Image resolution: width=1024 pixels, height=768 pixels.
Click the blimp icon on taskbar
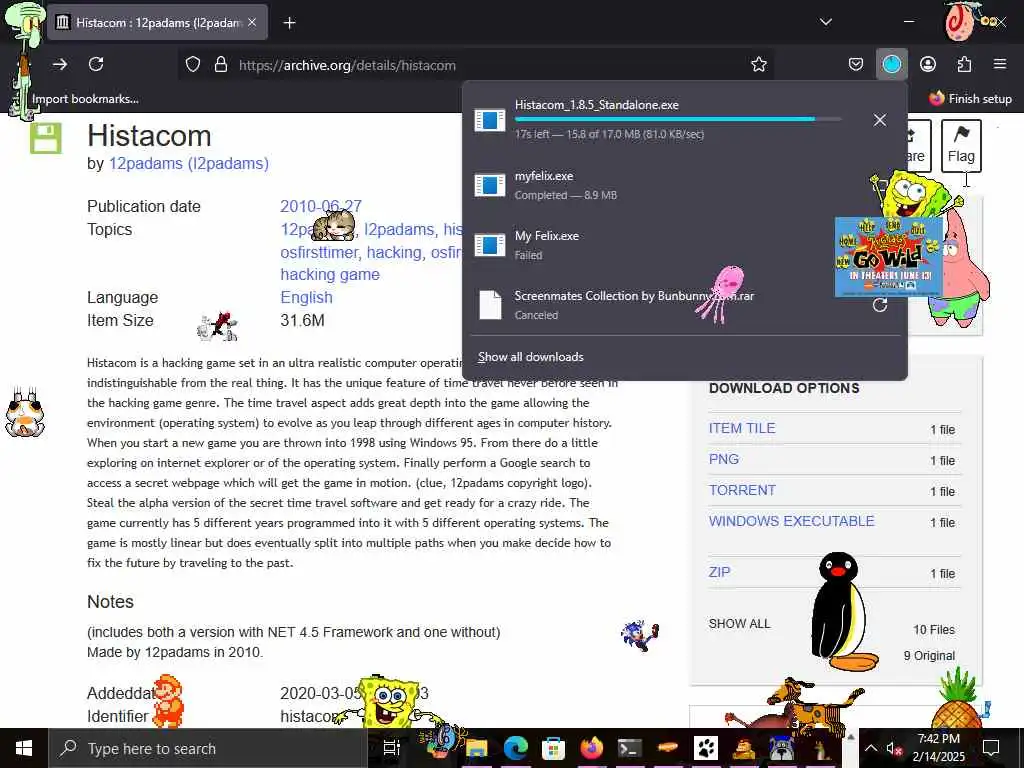[x=667, y=748]
